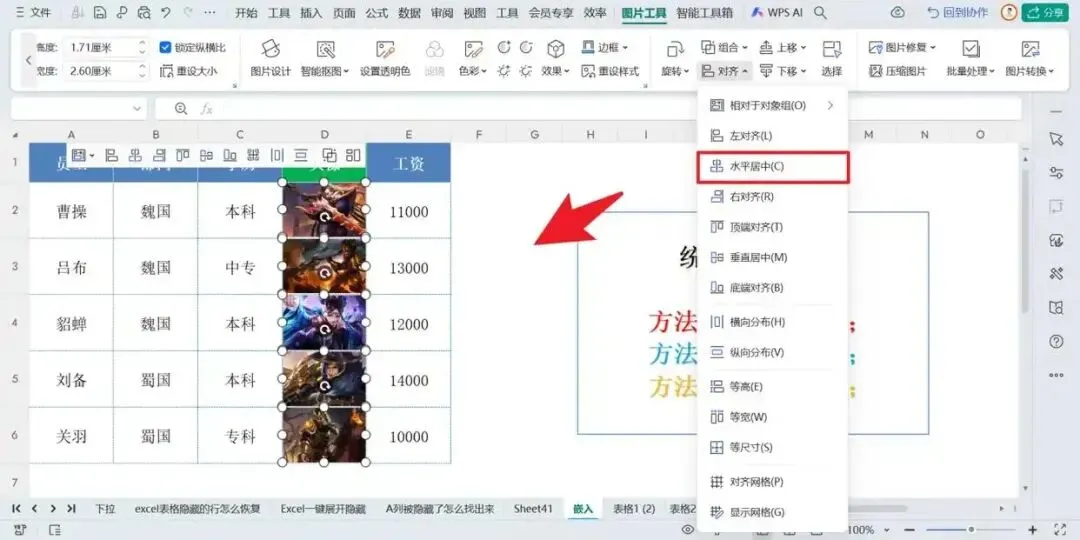Expand 相对于对象组(O) submenu
Image resolution: width=1080 pixels, height=540 pixels.
coord(773,105)
